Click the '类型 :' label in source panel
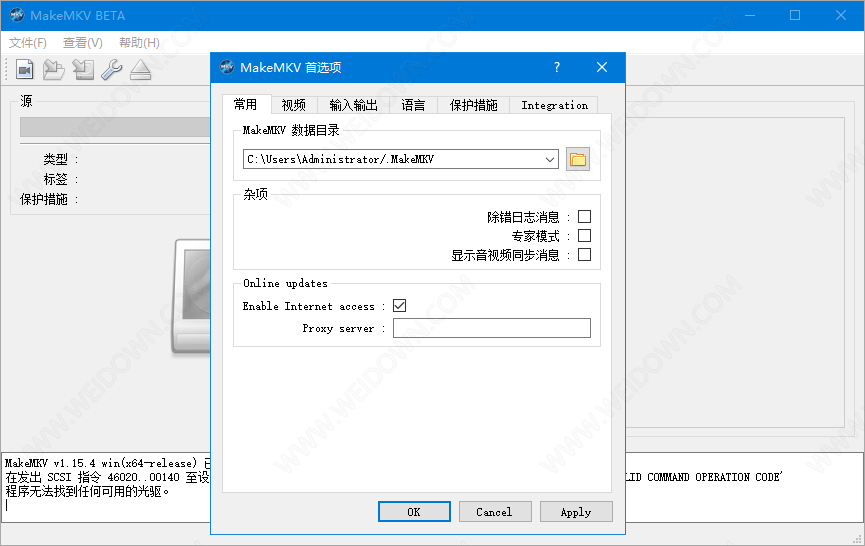 pos(61,159)
